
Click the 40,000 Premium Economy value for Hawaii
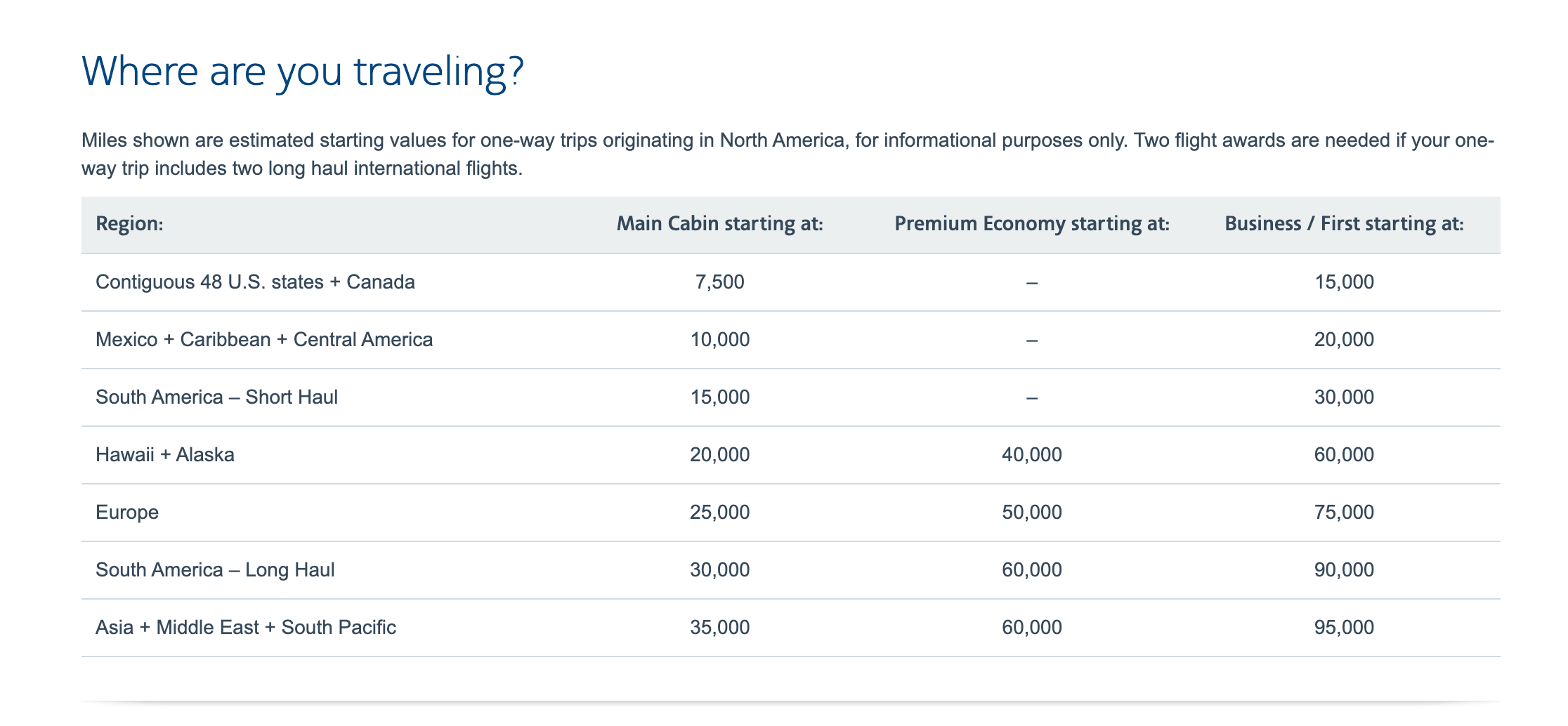point(1031,455)
